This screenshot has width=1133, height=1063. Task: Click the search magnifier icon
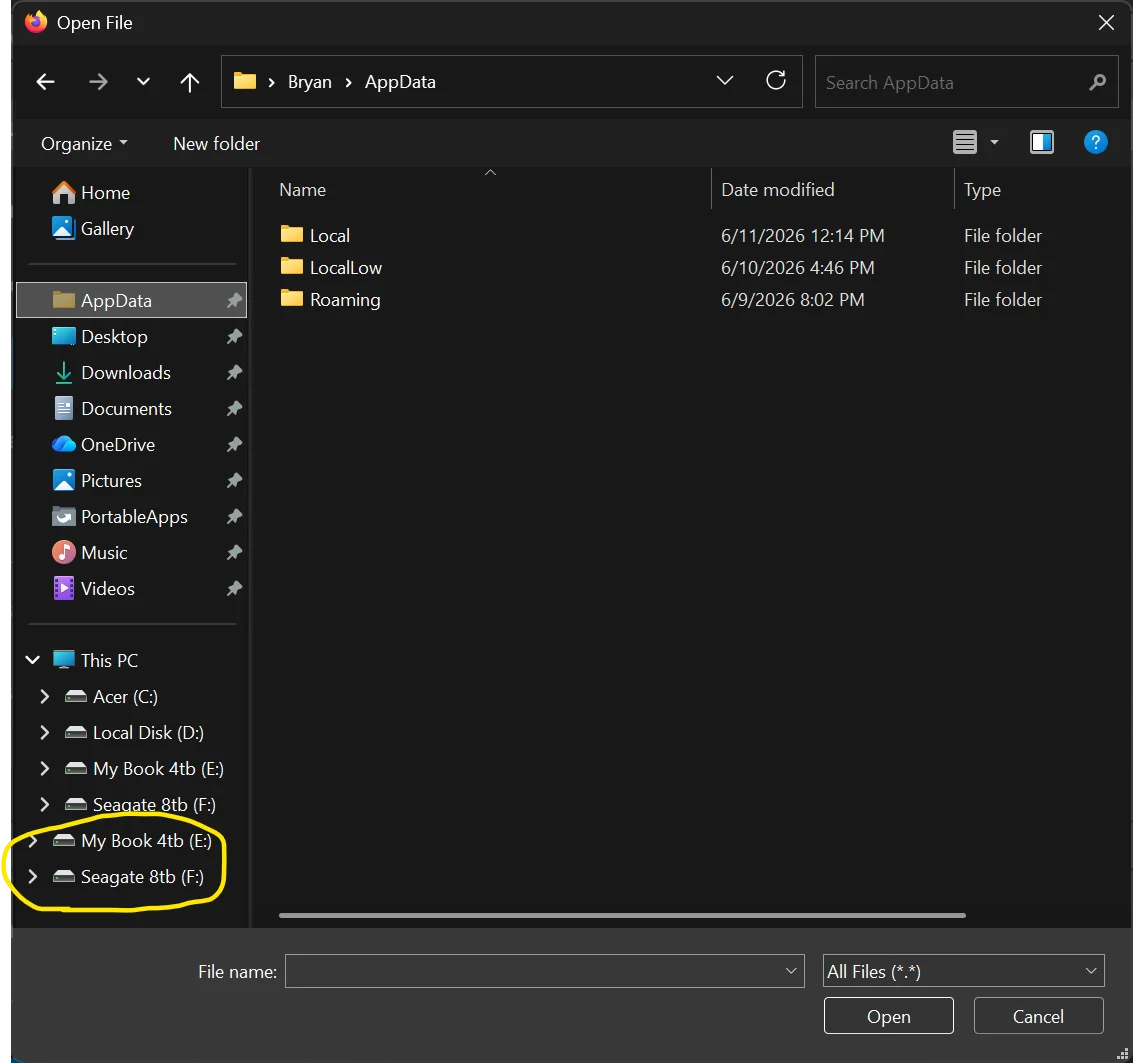point(1097,82)
